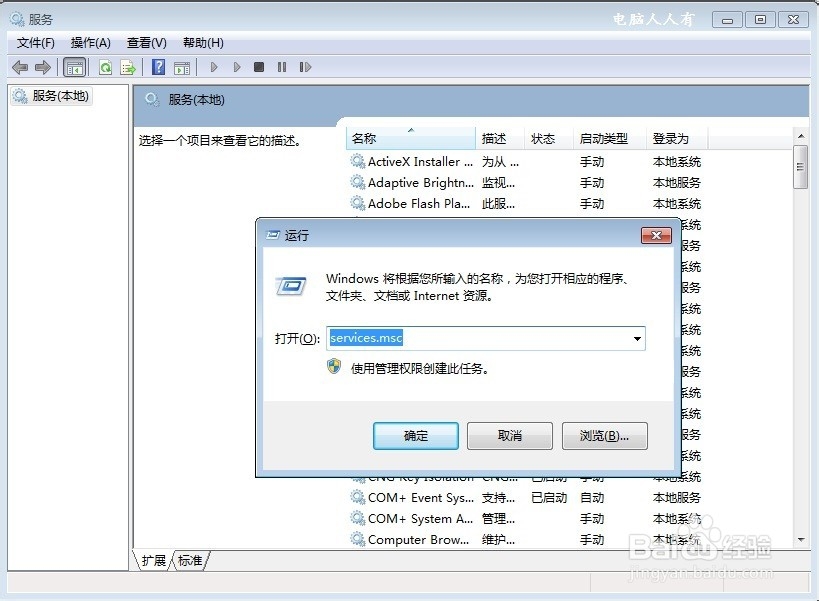Click the Start service play icon

tap(214, 67)
